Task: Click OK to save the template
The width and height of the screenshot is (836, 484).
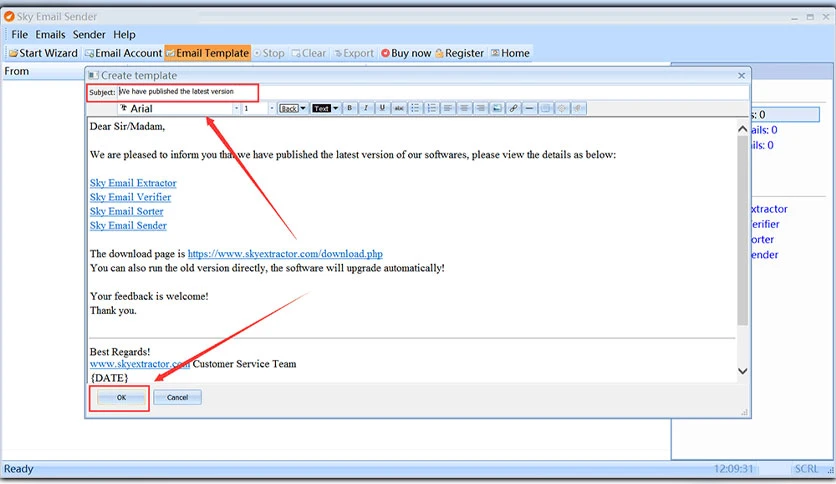Action: (121, 398)
